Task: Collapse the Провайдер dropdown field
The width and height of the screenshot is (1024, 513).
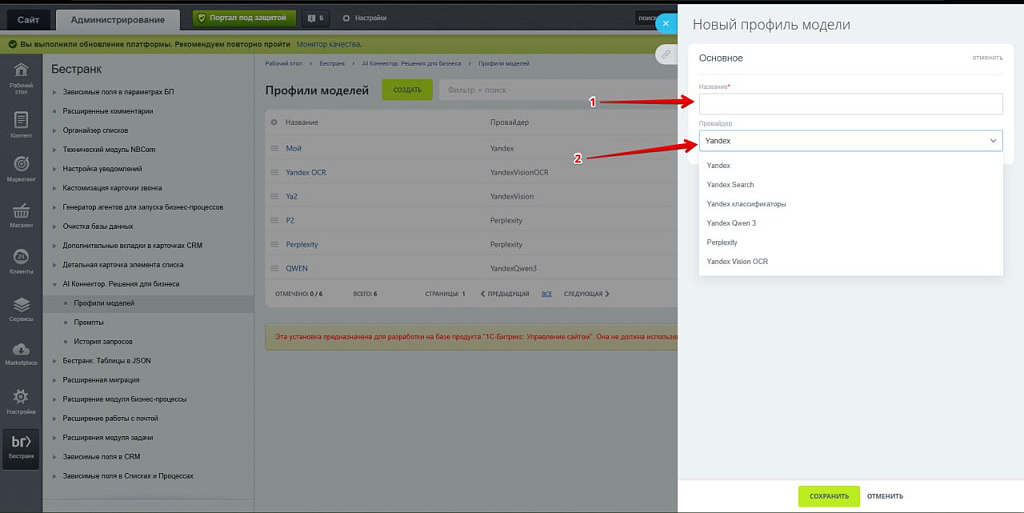Action: [x=850, y=141]
